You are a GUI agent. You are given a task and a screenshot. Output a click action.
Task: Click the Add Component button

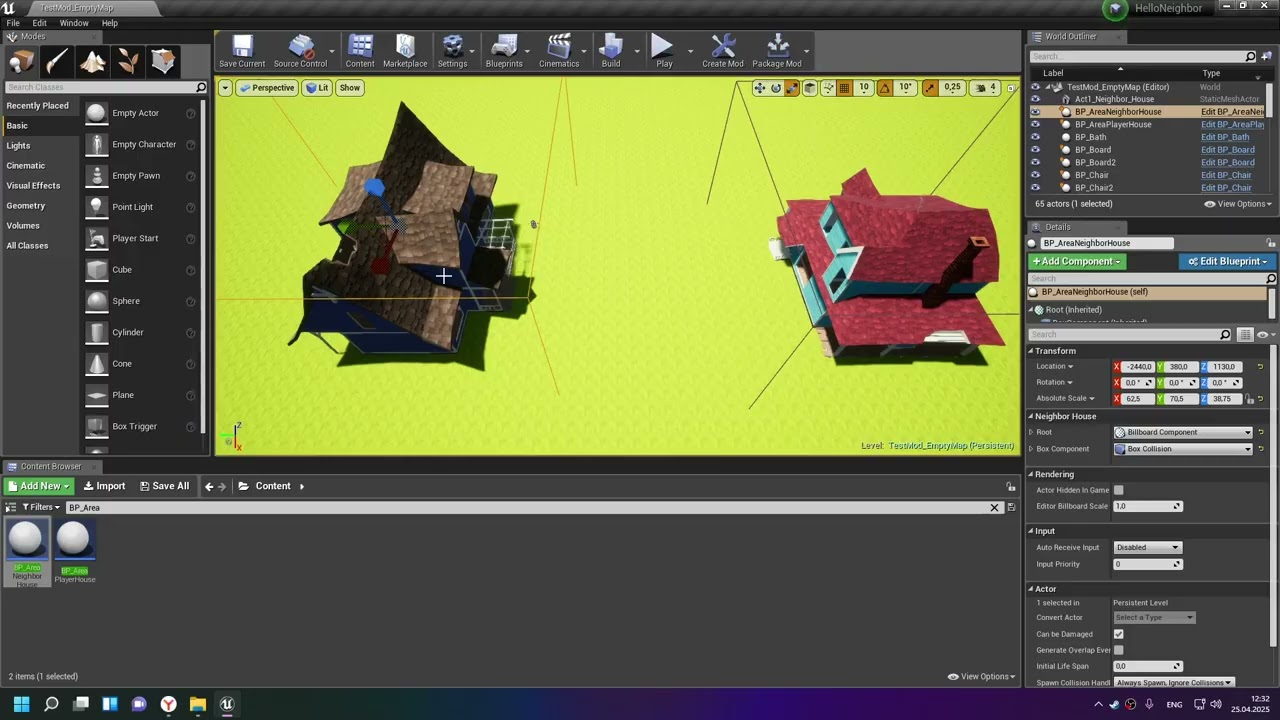point(1077,261)
